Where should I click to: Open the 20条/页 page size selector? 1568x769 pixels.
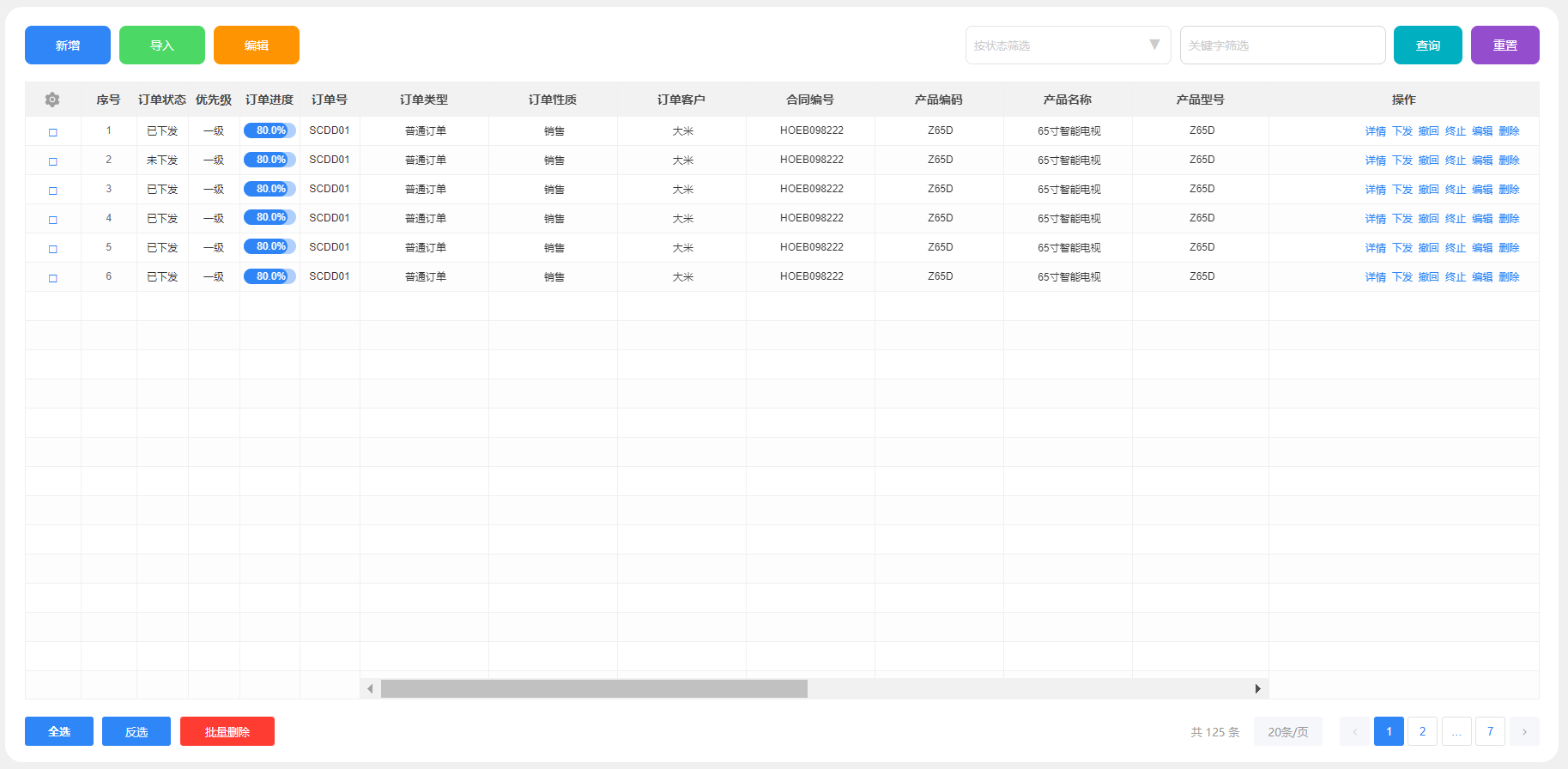click(1287, 731)
